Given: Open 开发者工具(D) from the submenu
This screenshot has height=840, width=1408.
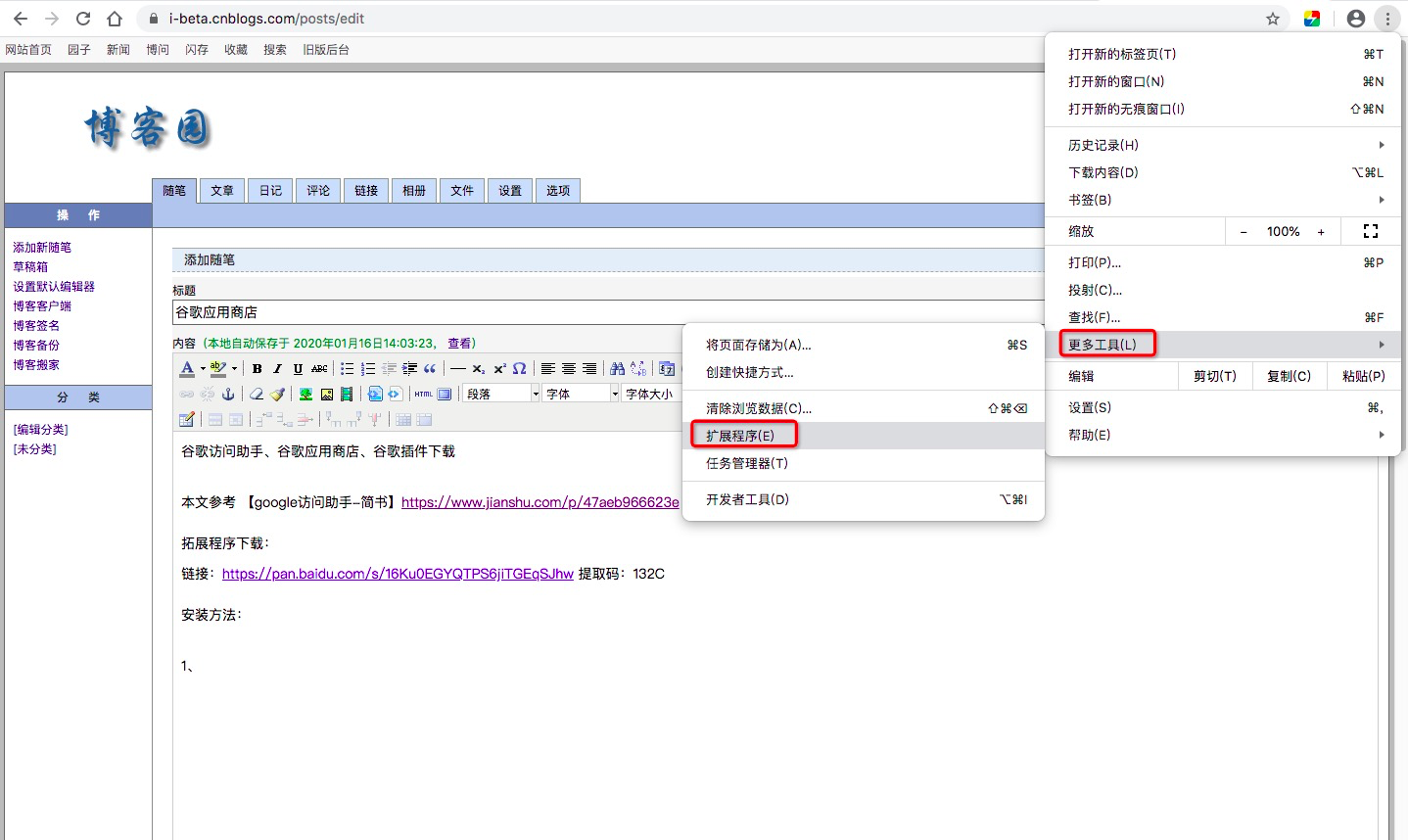Looking at the screenshot, I should [x=864, y=499].
